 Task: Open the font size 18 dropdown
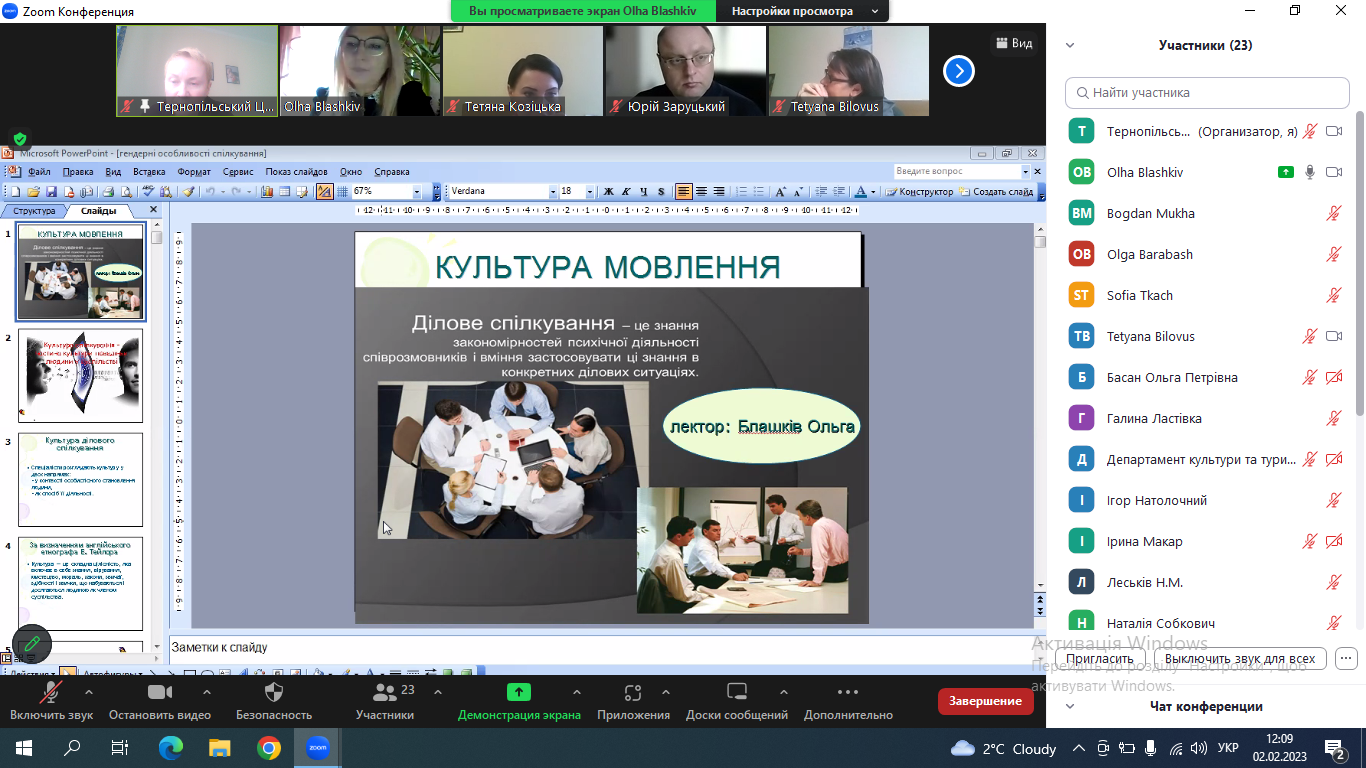[590, 191]
